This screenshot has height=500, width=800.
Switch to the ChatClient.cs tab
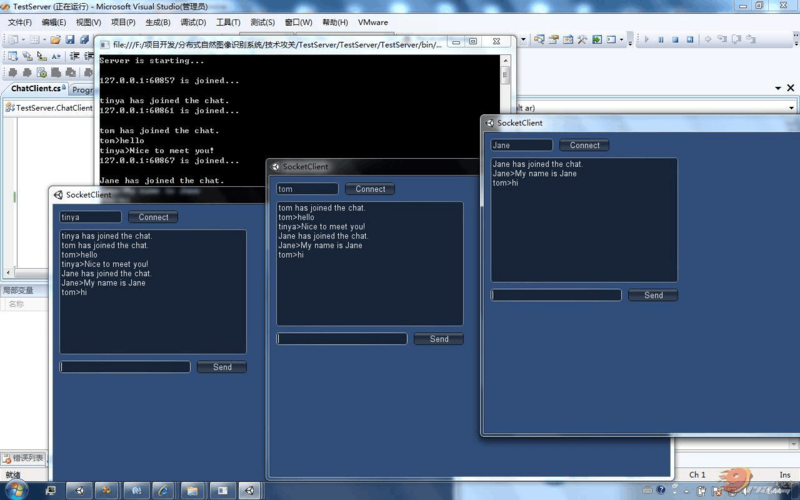(x=36, y=88)
